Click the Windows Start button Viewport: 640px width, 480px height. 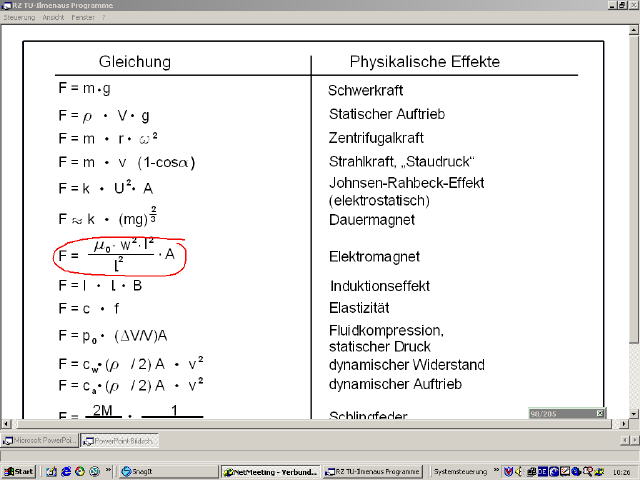pos(18,470)
